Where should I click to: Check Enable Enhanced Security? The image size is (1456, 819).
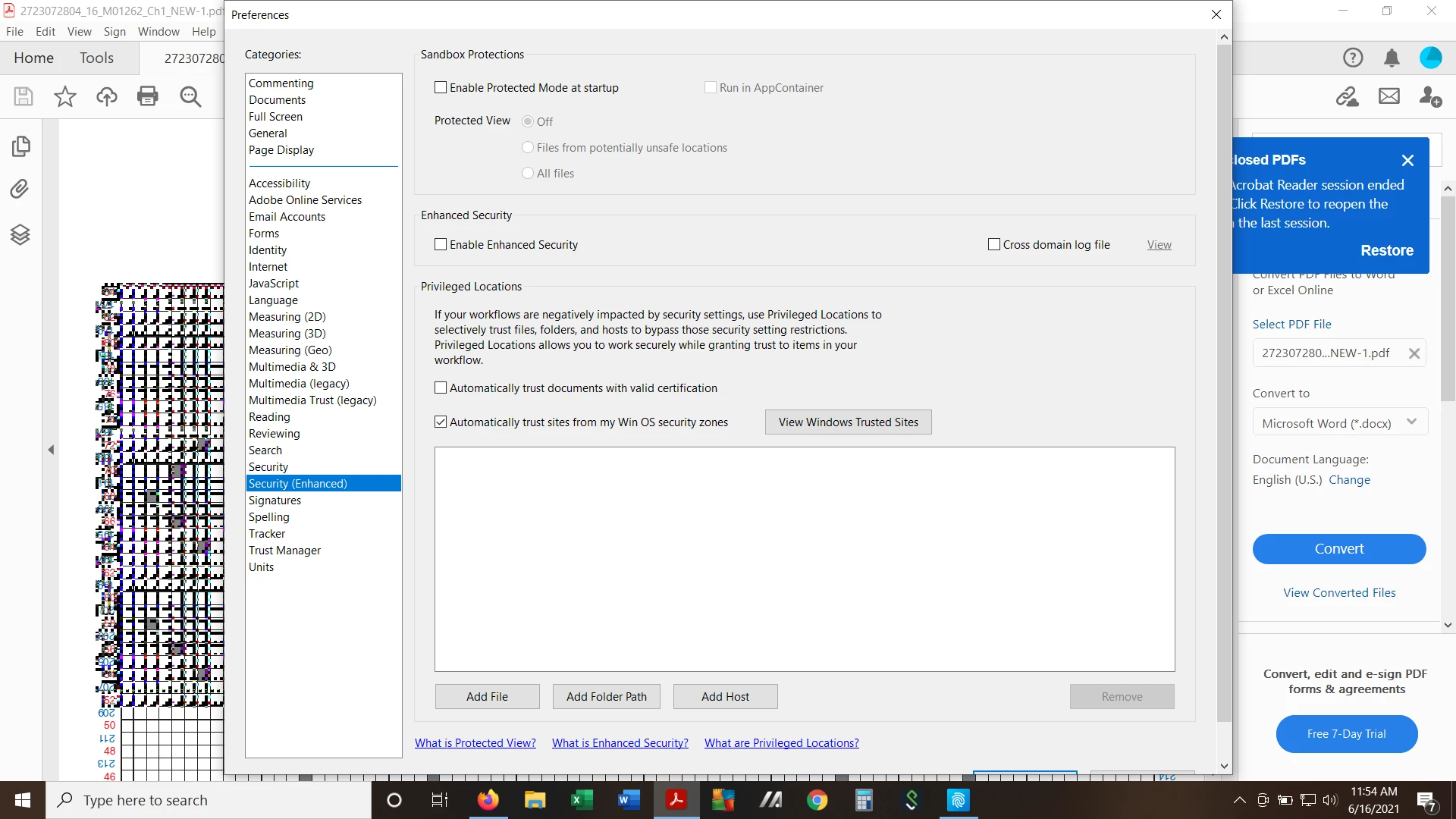[441, 245]
